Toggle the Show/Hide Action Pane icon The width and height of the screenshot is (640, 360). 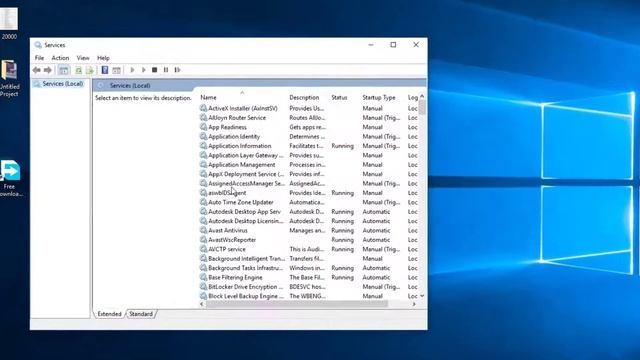(116, 70)
